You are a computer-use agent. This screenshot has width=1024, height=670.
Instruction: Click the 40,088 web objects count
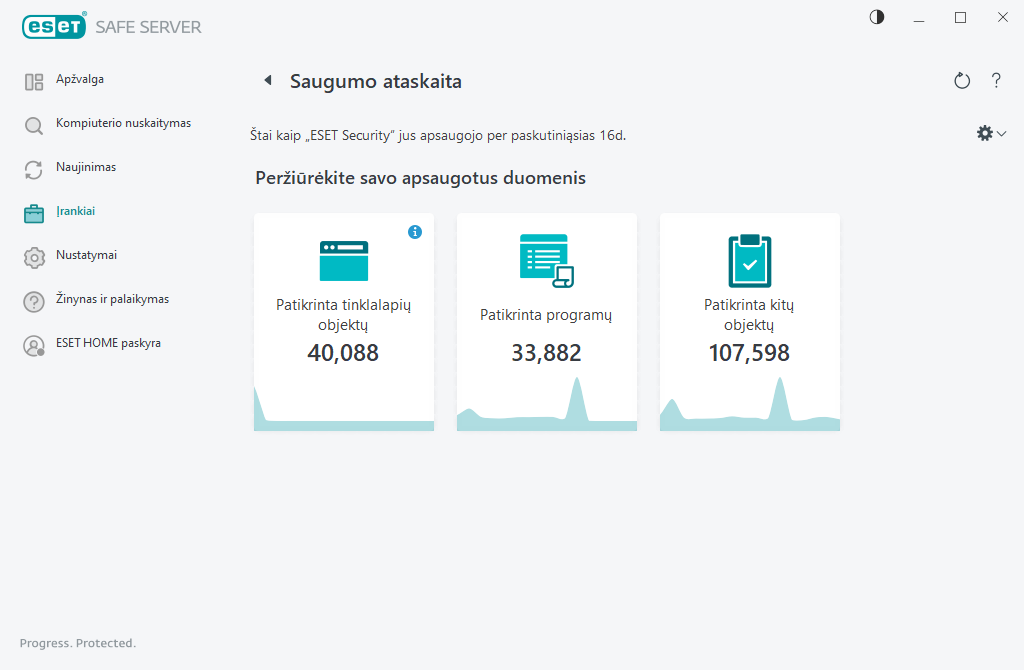tap(343, 353)
